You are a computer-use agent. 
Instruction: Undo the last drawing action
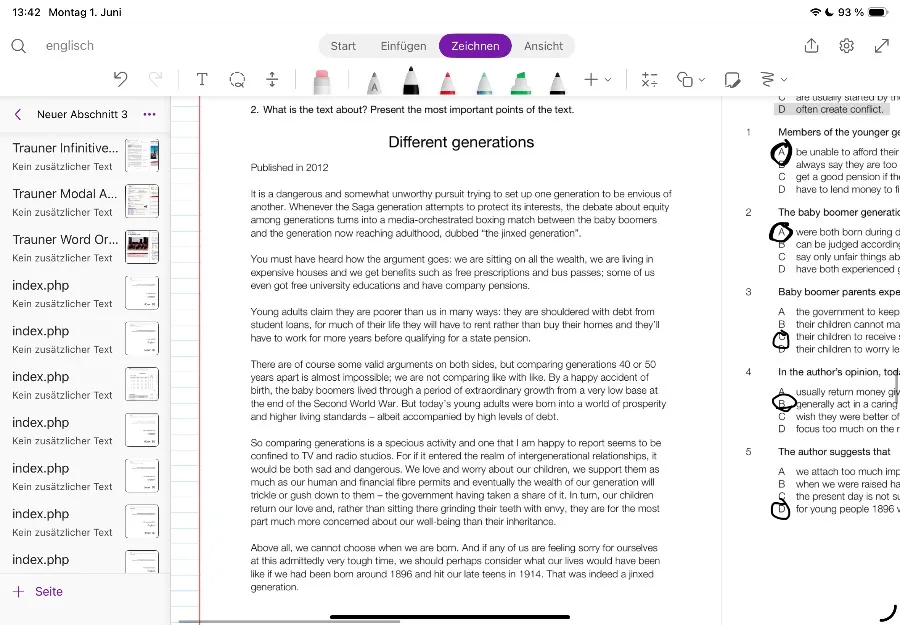120,79
